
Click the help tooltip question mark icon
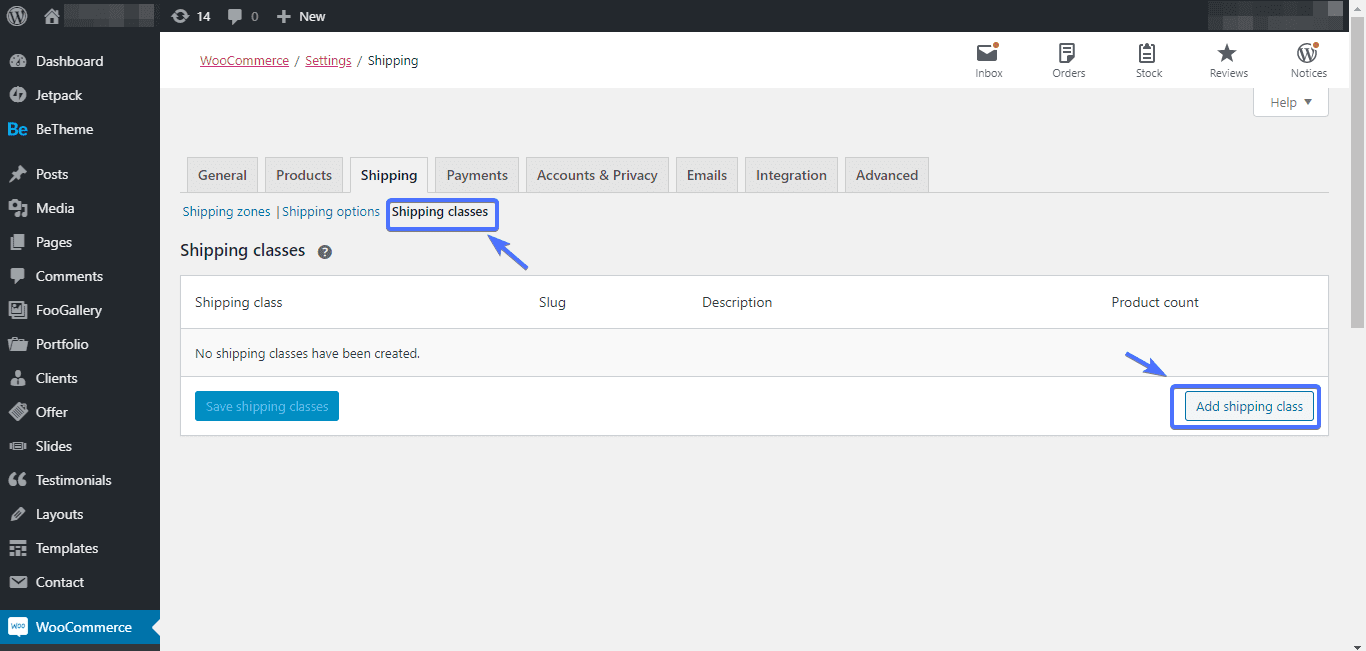[x=325, y=252]
